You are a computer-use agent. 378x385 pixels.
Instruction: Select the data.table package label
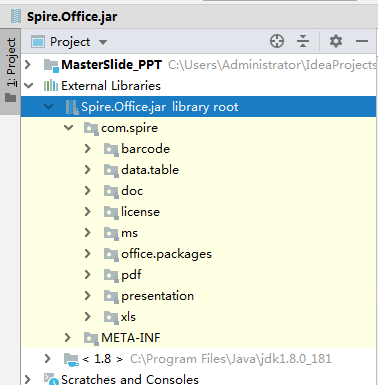[150, 170]
